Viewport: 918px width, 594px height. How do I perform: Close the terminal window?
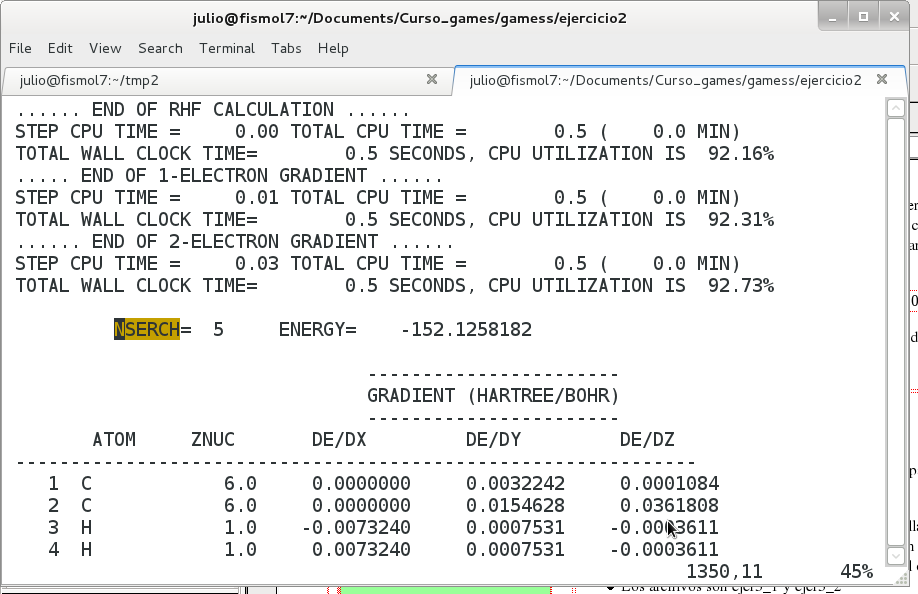click(893, 17)
